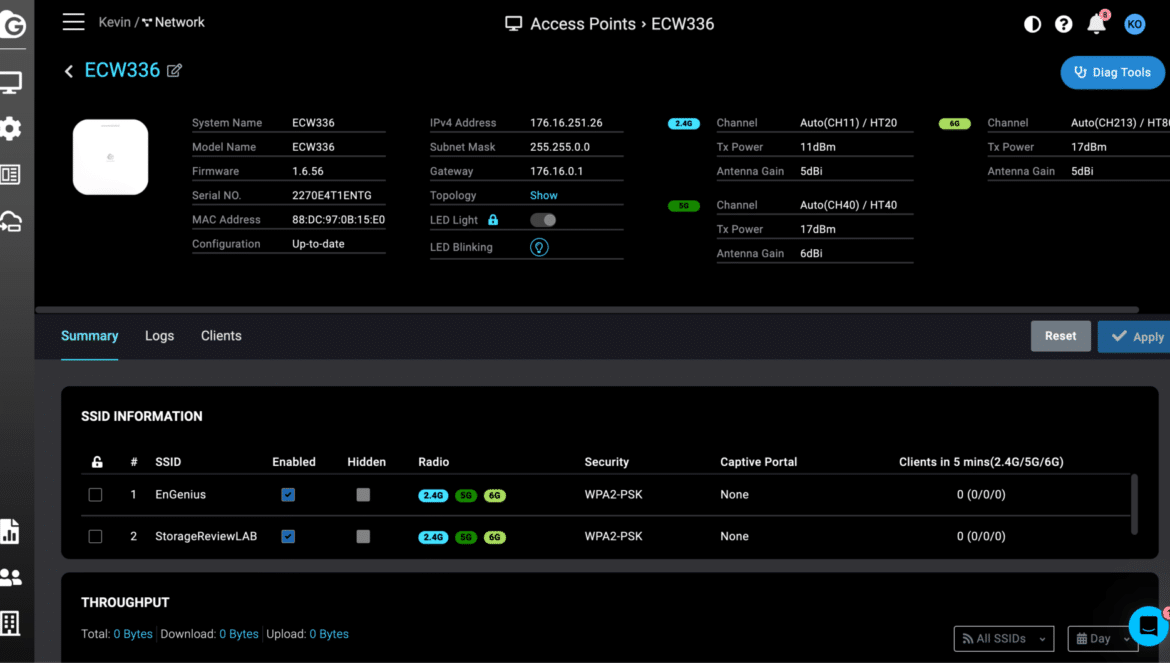The height and width of the screenshot is (663, 1170).
Task: Click the 5G radio badge in device details
Action: (683, 206)
